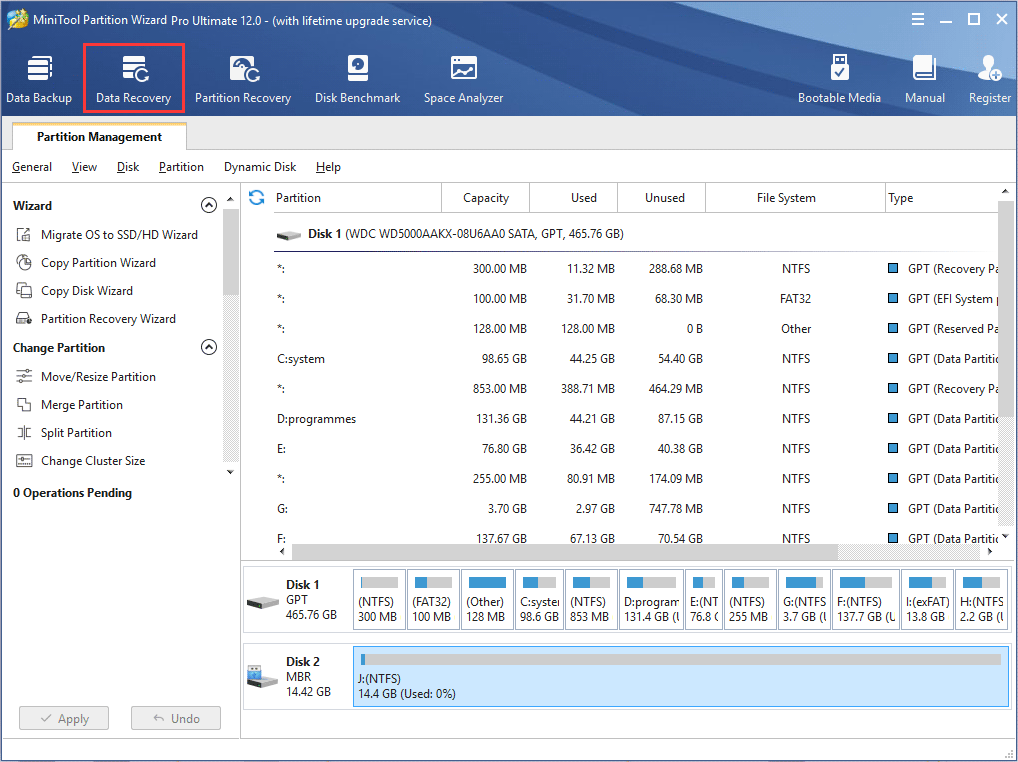The height and width of the screenshot is (762, 1018).
Task: Switch to Partition Management tab
Action: click(x=99, y=136)
